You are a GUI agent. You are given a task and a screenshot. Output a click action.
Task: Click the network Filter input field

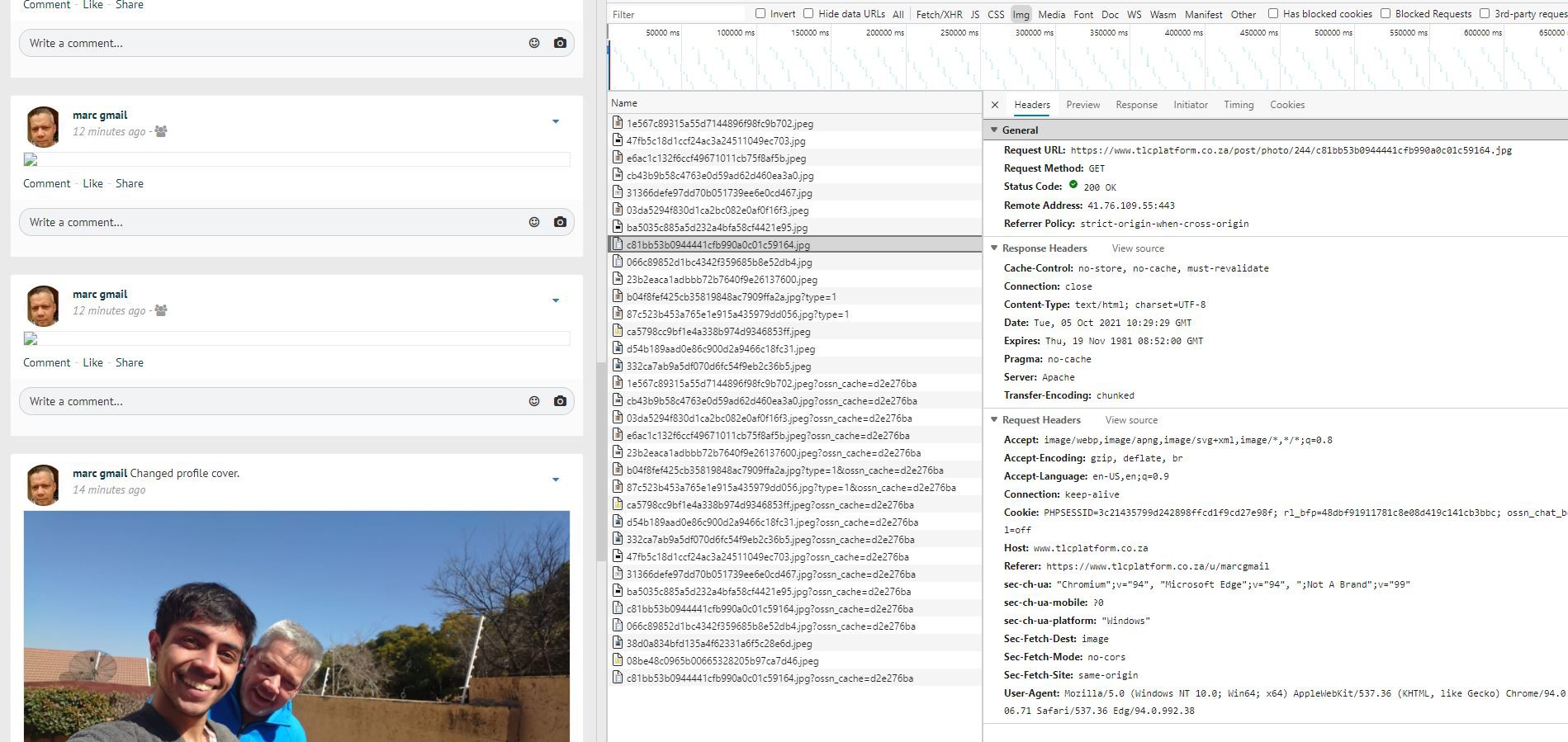(677, 14)
